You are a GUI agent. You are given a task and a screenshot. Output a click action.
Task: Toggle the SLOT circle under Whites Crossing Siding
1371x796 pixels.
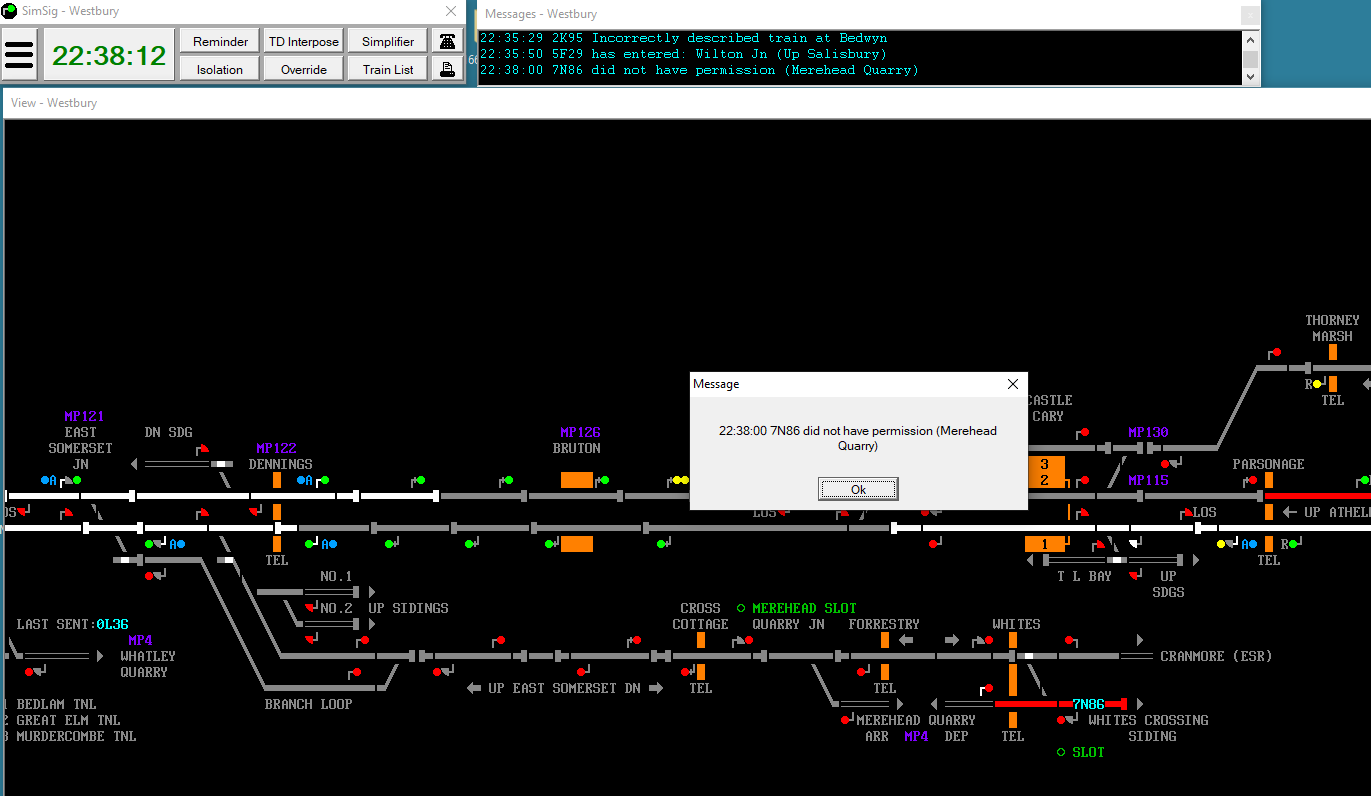coord(1061,752)
